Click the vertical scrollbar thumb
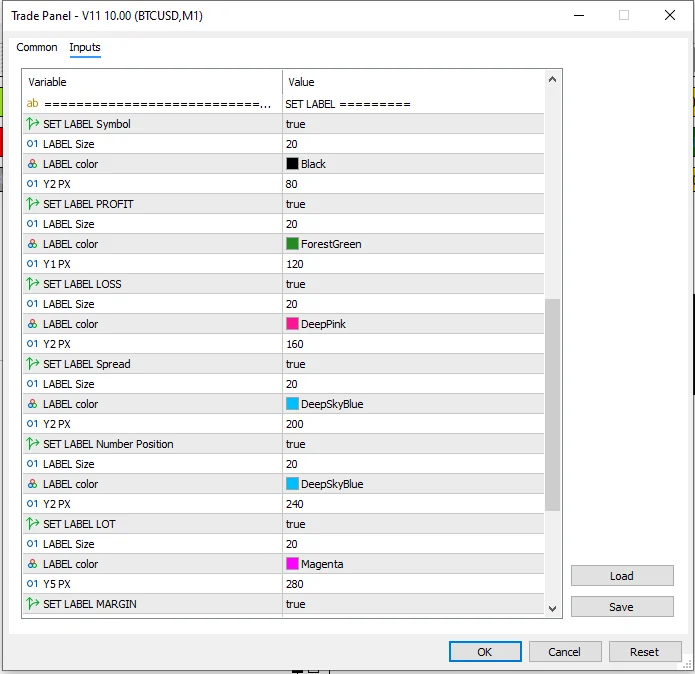The image size is (695, 674). [x=552, y=405]
